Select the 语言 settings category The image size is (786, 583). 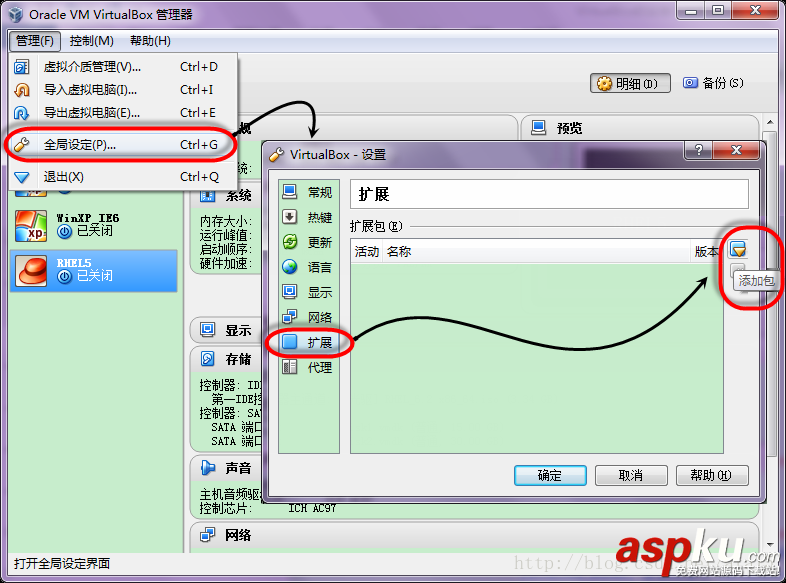click(x=308, y=267)
